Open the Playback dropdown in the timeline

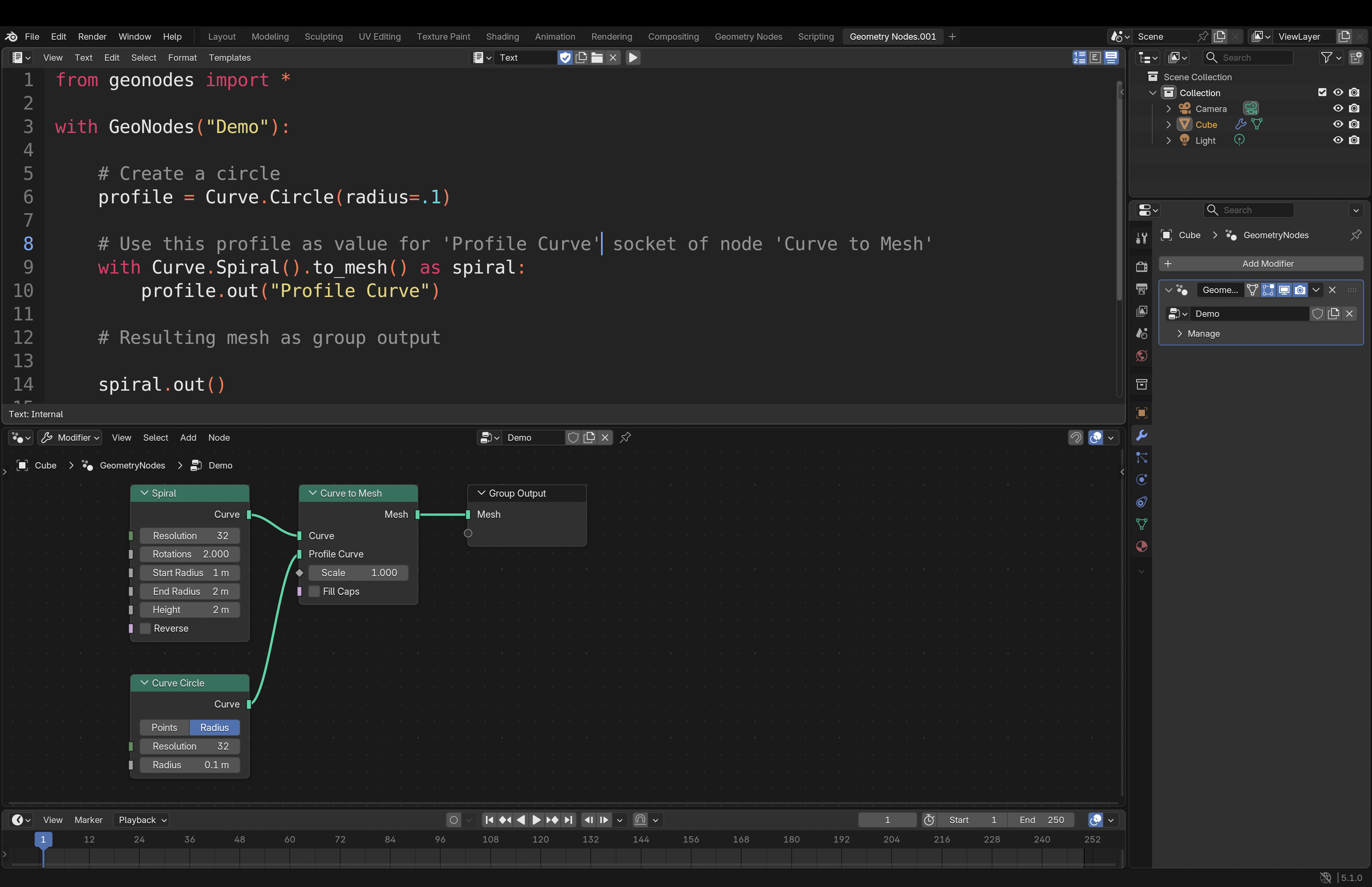[x=143, y=820]
